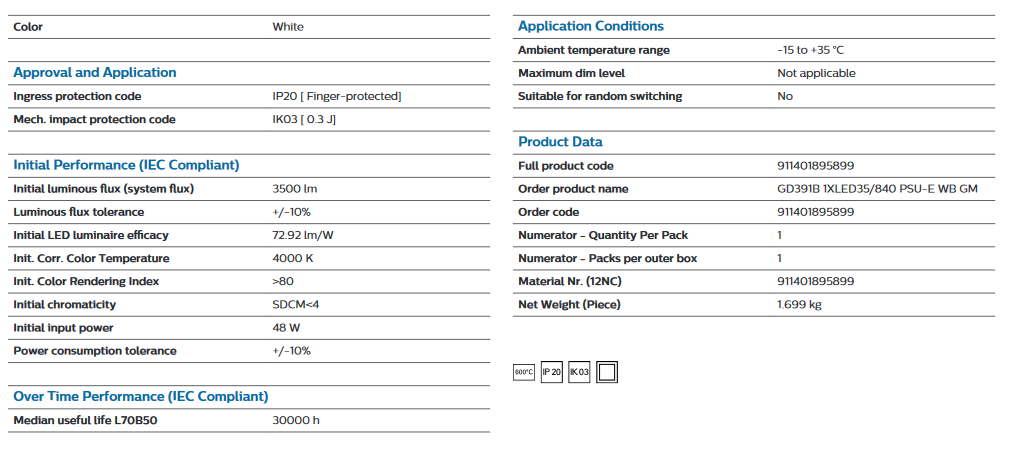Click the full product code value 911401895899
Screen dimensions: 1016x452
pos(815,166)
